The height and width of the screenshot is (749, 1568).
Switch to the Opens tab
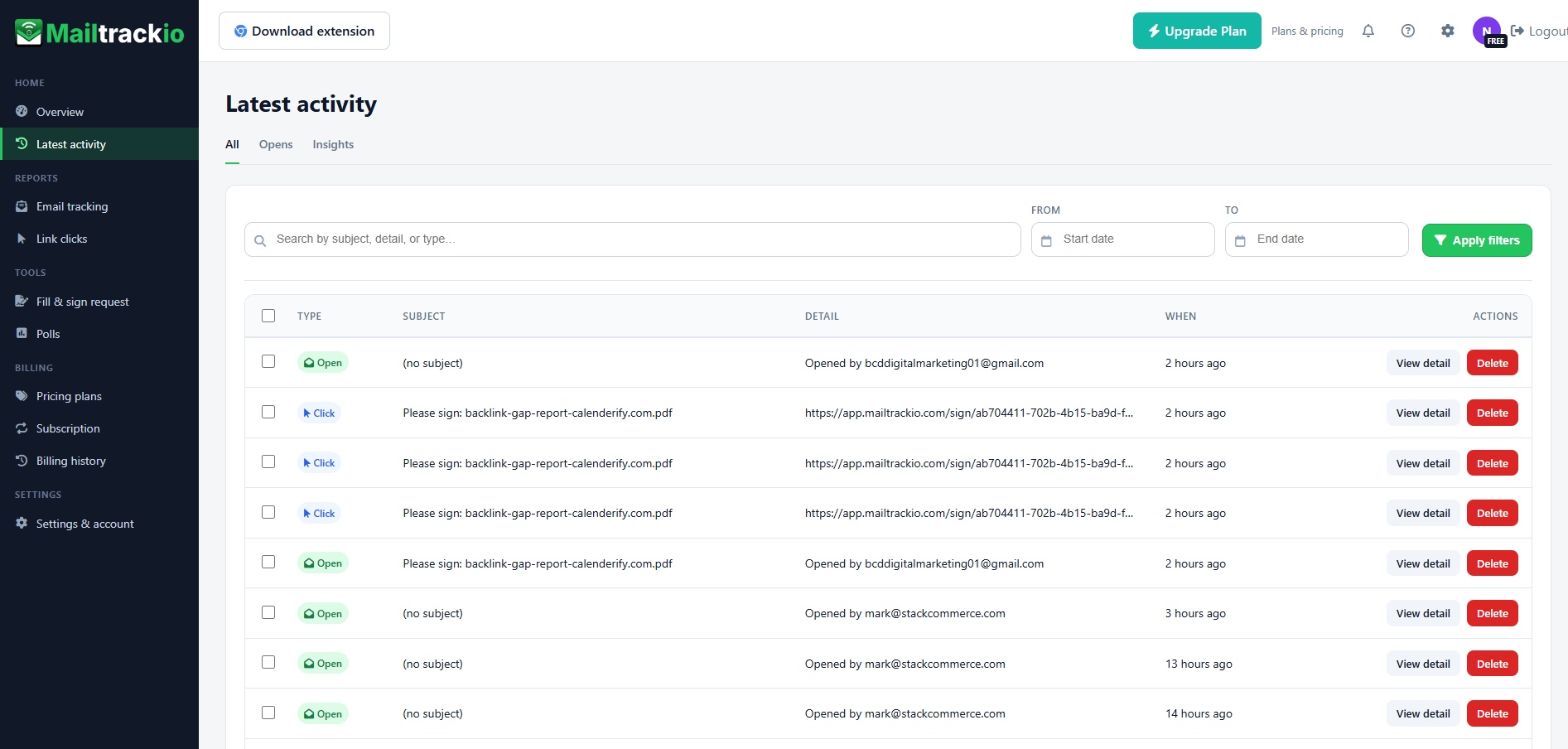(276, 144)
